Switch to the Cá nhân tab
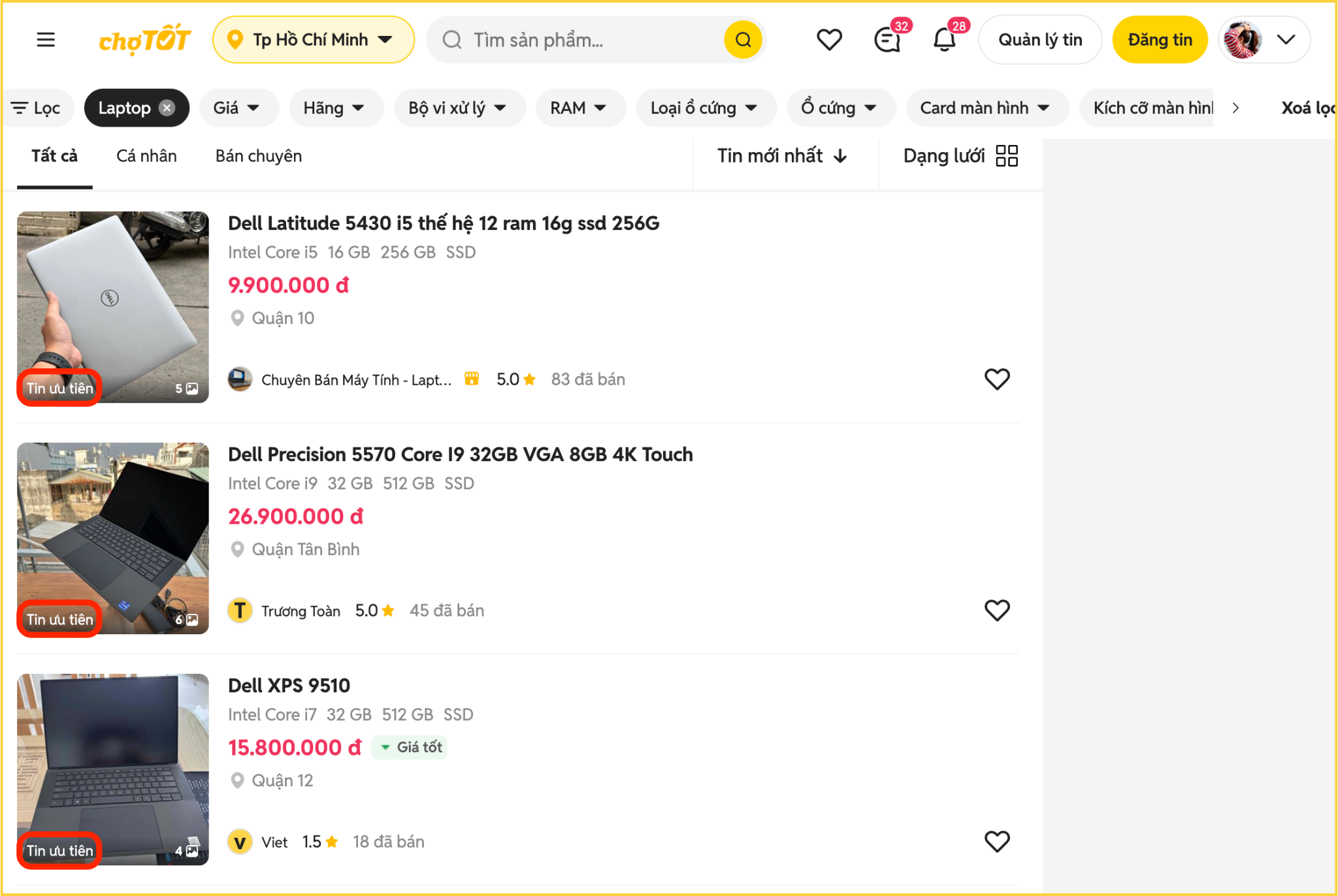 click(x=146, y=156)
